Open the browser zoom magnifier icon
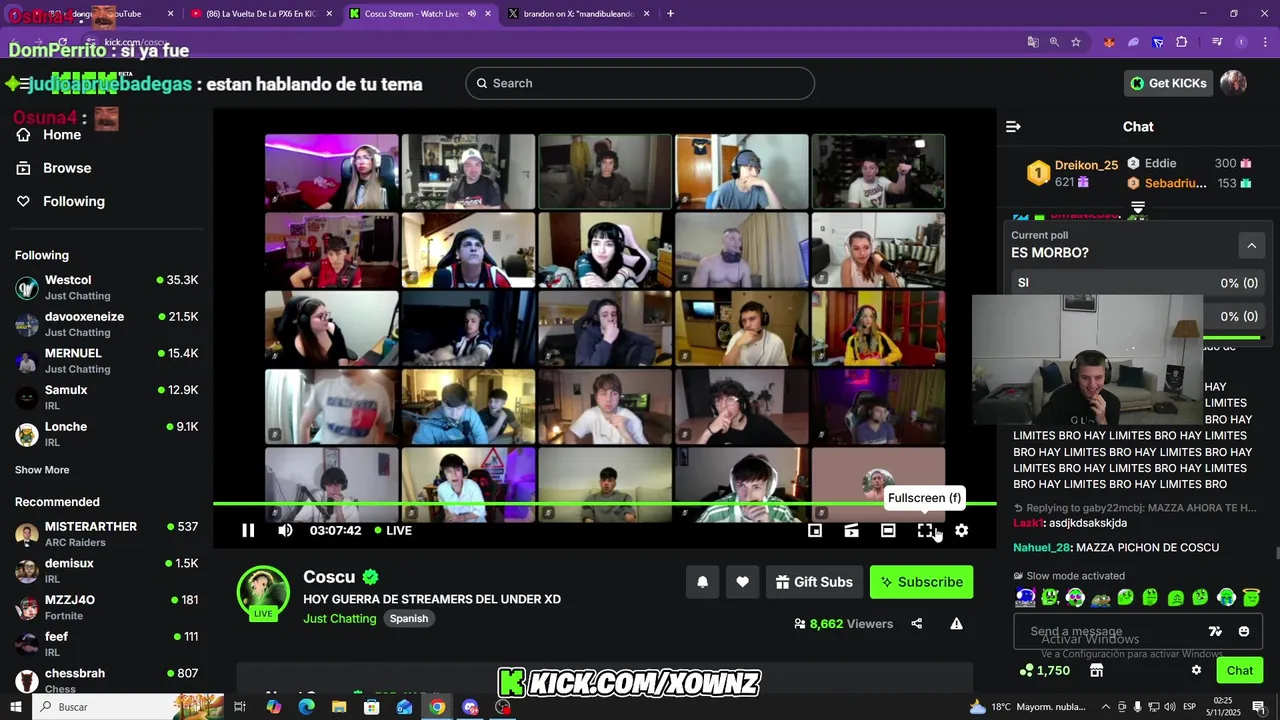 pos(1054,42)
